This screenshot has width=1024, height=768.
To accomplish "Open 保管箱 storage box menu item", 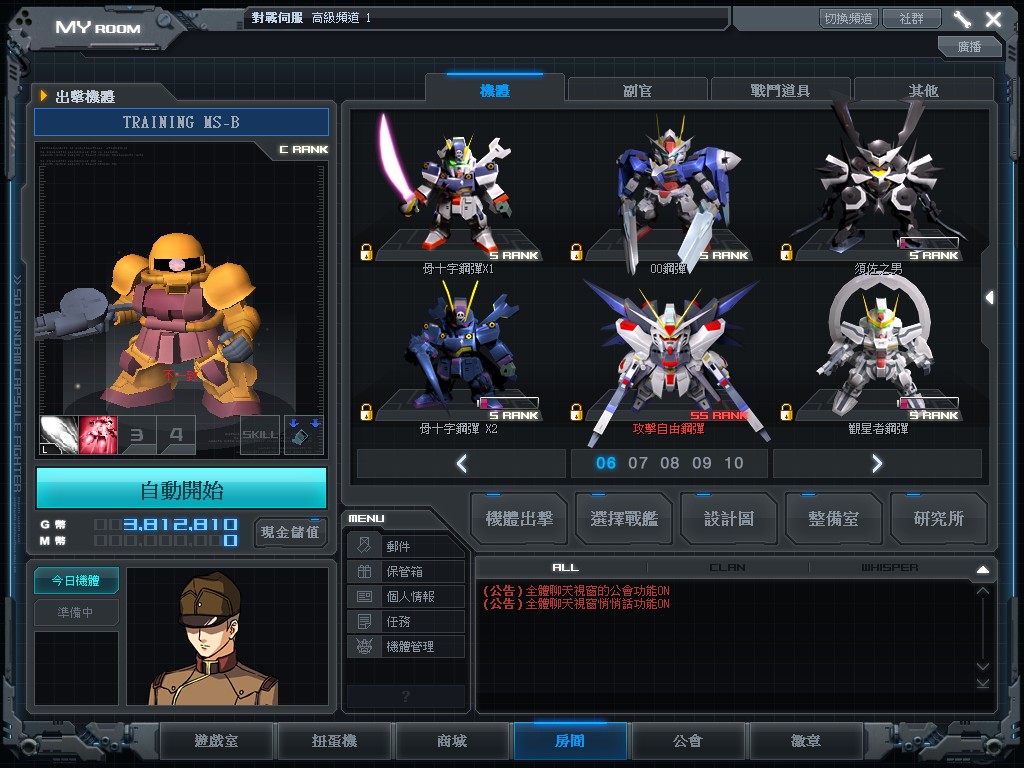I will 406,571.
